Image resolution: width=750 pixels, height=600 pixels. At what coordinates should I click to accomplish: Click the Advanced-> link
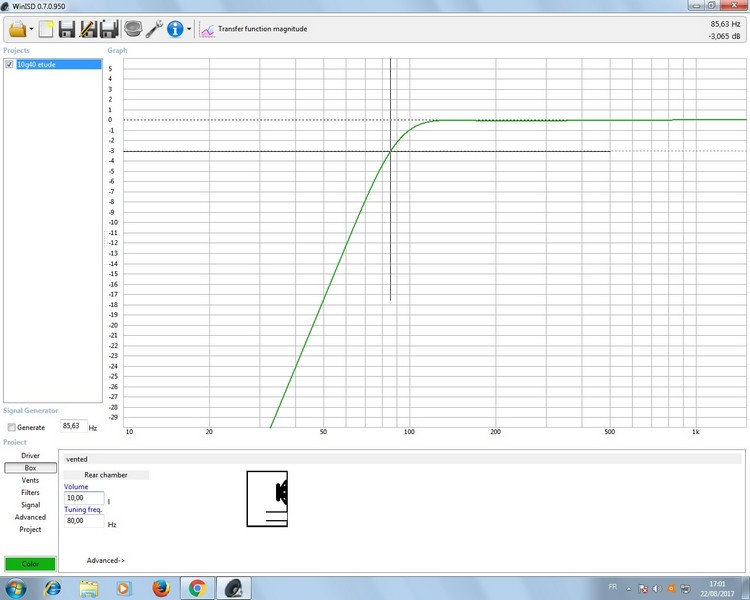106,560
